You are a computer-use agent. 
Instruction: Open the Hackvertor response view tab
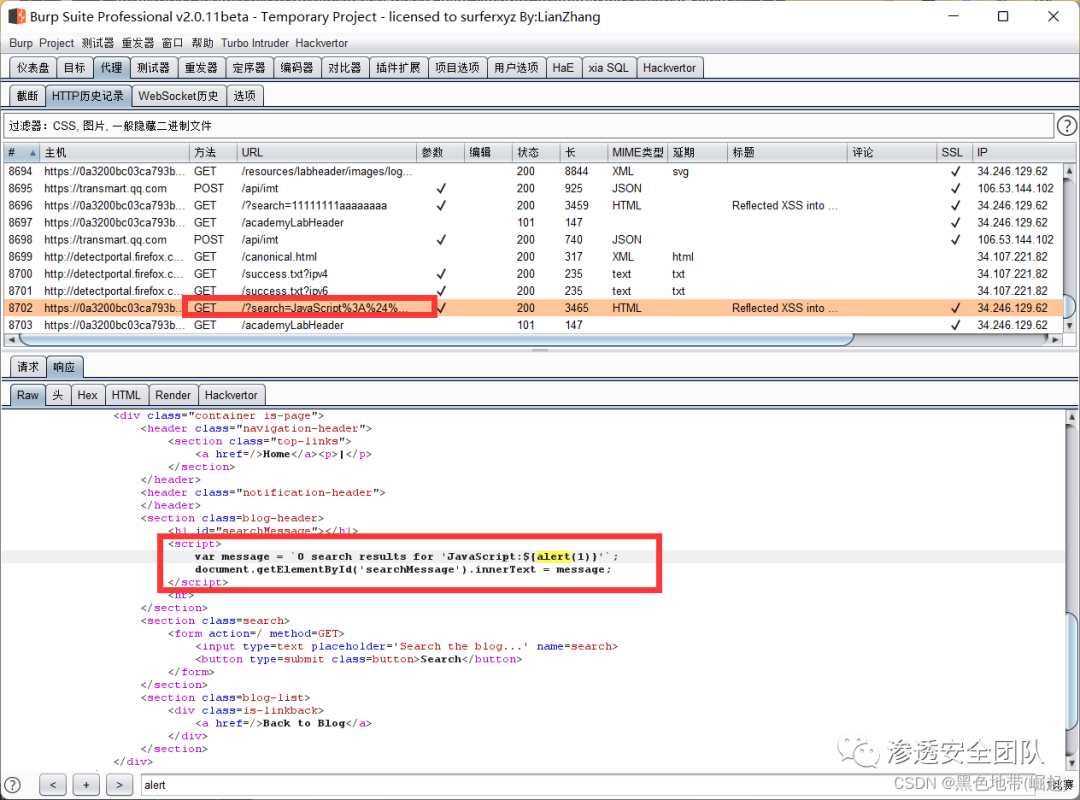tap(231, 395)
